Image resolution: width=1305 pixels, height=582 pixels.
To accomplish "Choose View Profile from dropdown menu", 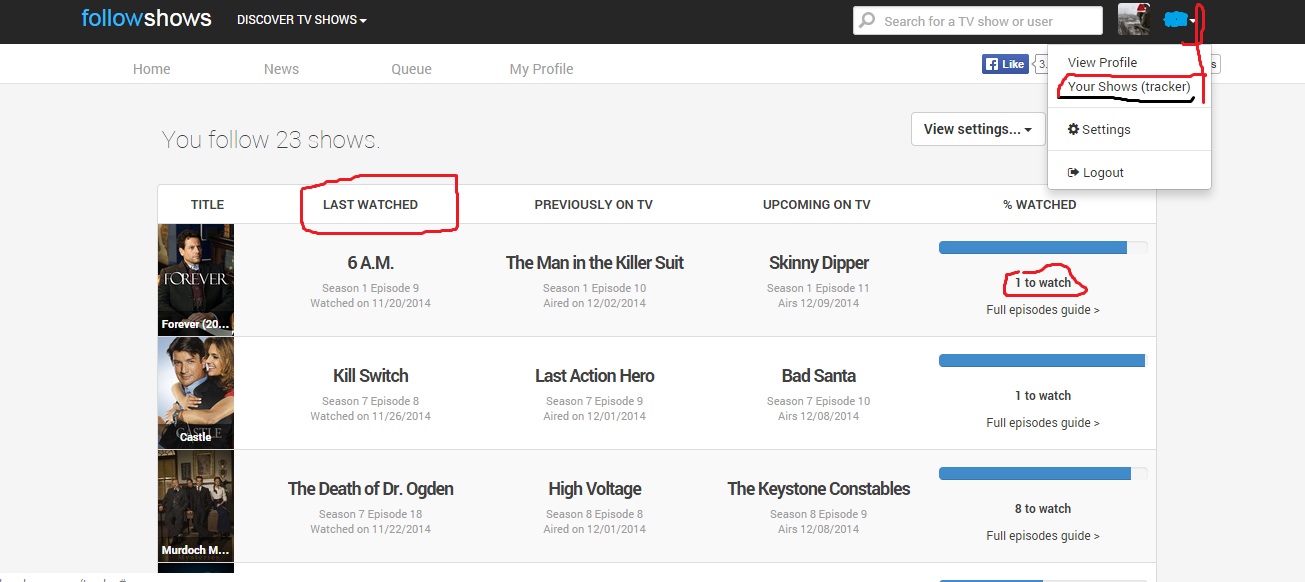I will 1102,62.
